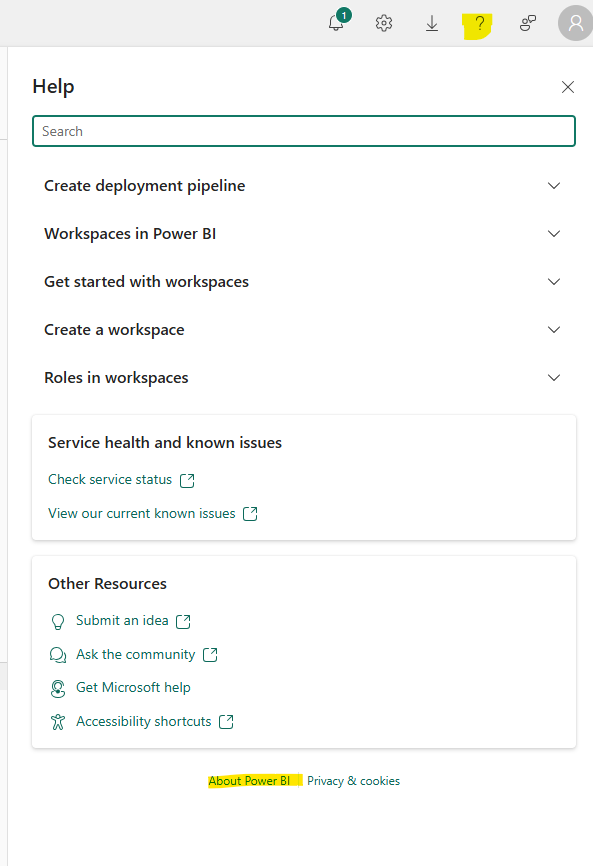Click the Create deployment pipeline heading text
The width and height of the screenshot is (593, 866).
(145, 186)
